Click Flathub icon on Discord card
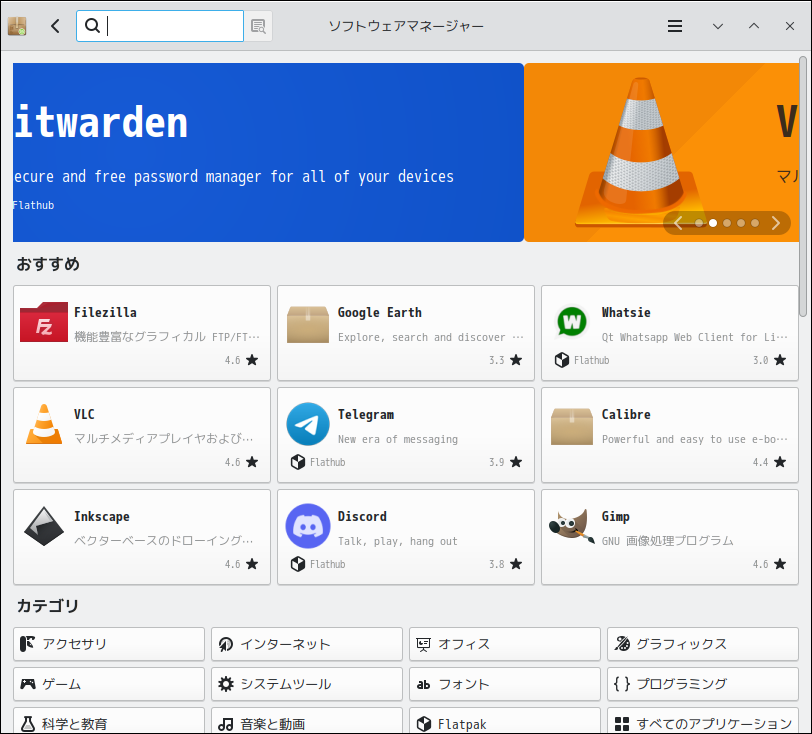Screen dimensions: 812x734 [x=298, y=564]
